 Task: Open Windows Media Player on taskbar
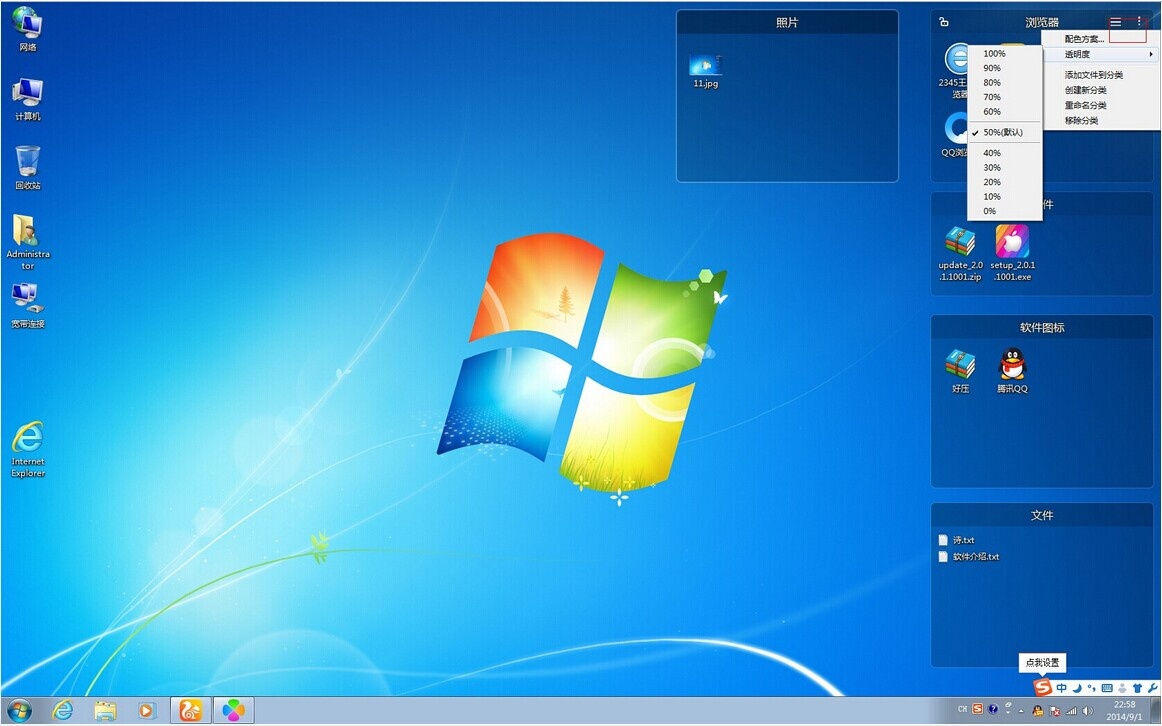point(147,711)
